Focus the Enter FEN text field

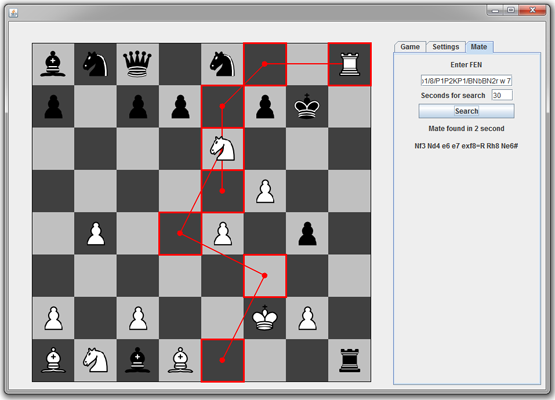click(x=466, y=81)
